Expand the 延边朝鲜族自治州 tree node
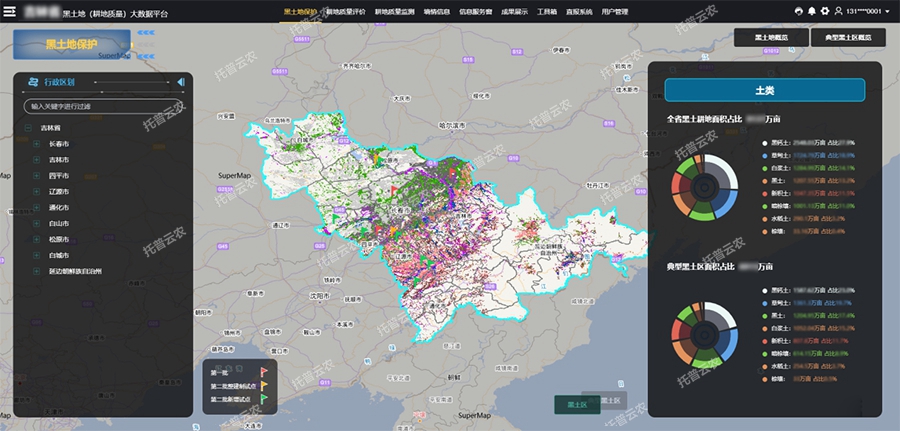The image size is (900, 431). (37, 271)
